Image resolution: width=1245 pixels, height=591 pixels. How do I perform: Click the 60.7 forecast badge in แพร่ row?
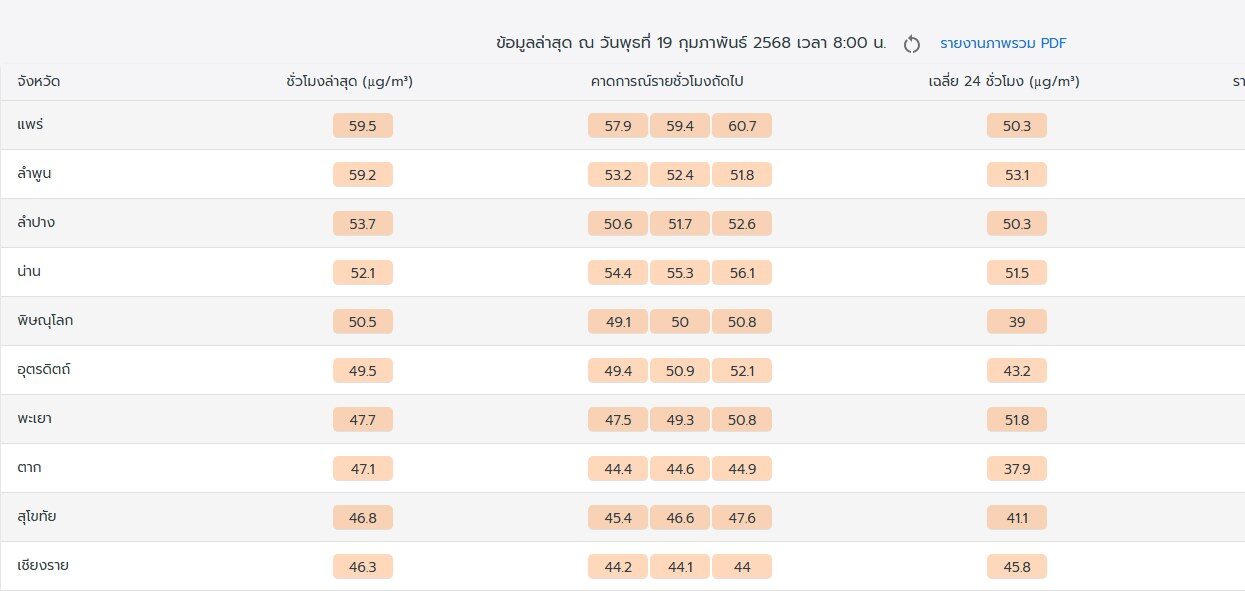(742, 126)
